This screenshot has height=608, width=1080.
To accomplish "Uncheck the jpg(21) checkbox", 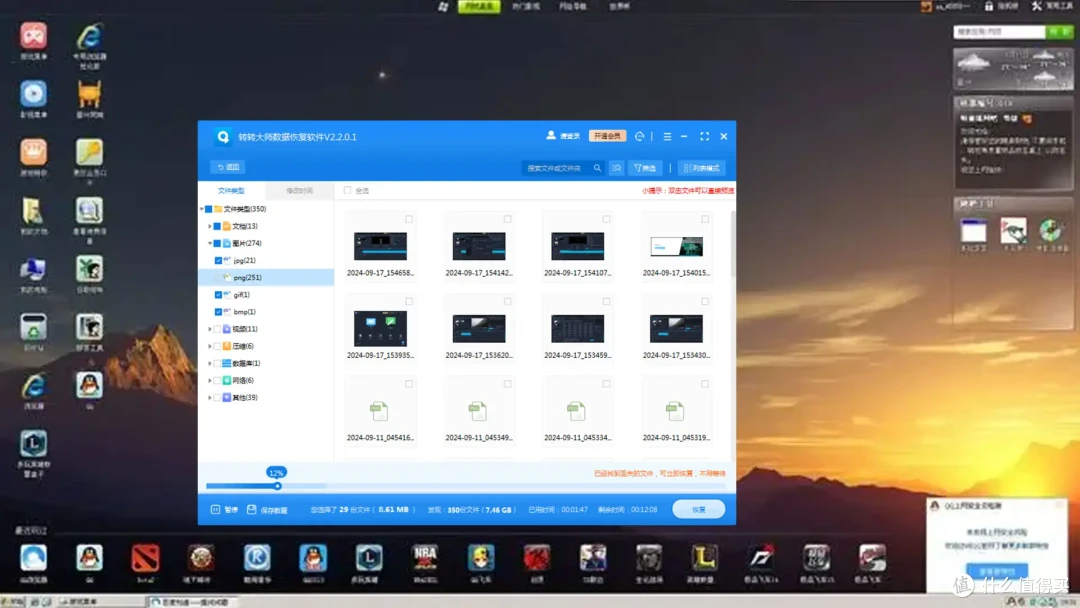I will [218, 260].
